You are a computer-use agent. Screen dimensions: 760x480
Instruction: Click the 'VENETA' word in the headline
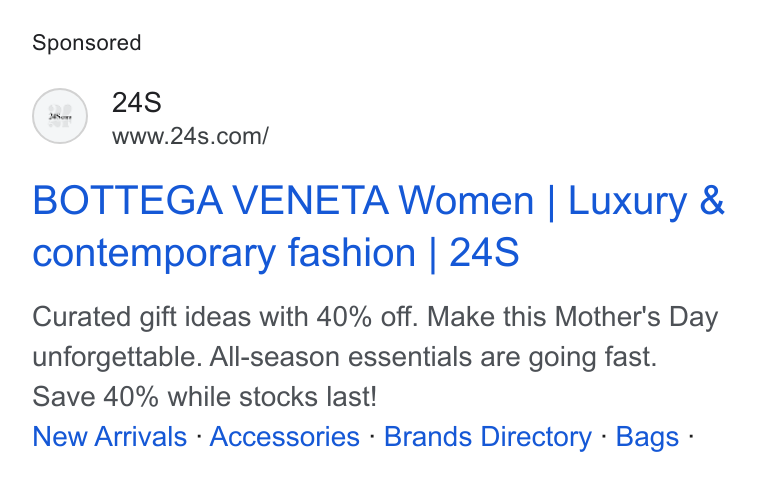[310, 201]
